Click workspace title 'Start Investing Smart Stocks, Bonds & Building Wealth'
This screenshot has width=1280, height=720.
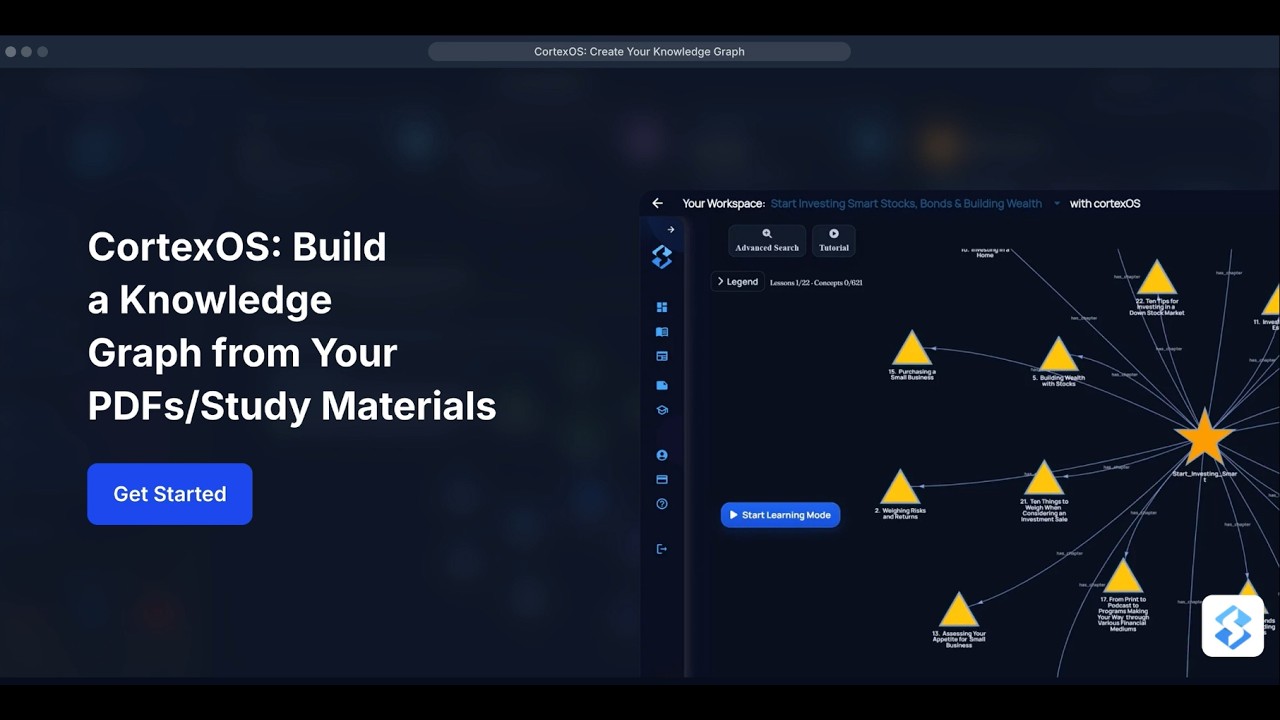point(906,203)
